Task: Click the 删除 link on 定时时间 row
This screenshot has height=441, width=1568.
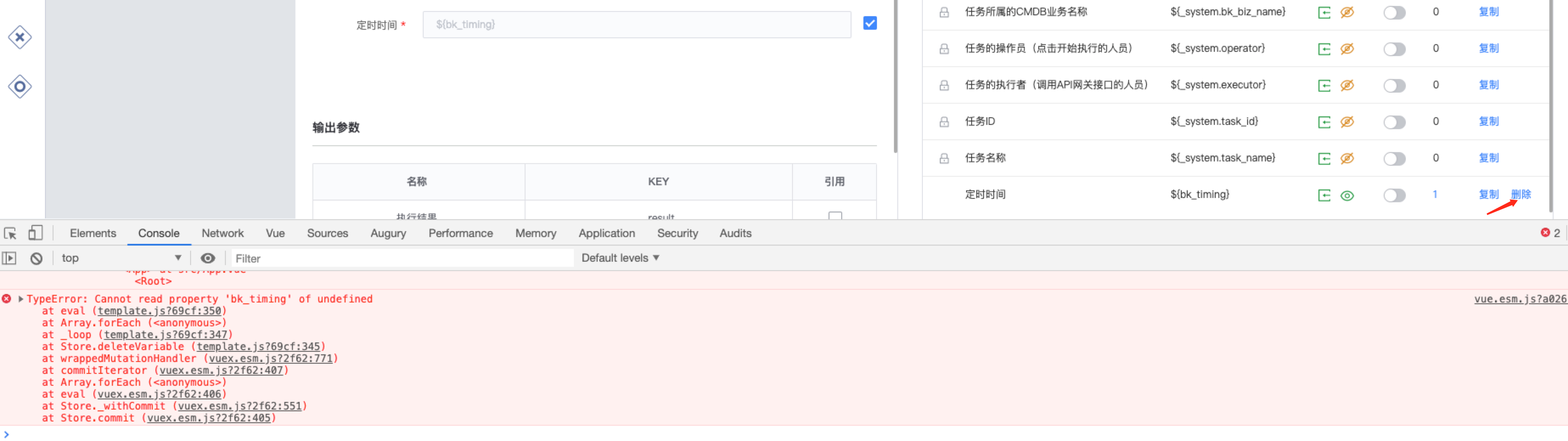Action: (x=1520, y=194)
